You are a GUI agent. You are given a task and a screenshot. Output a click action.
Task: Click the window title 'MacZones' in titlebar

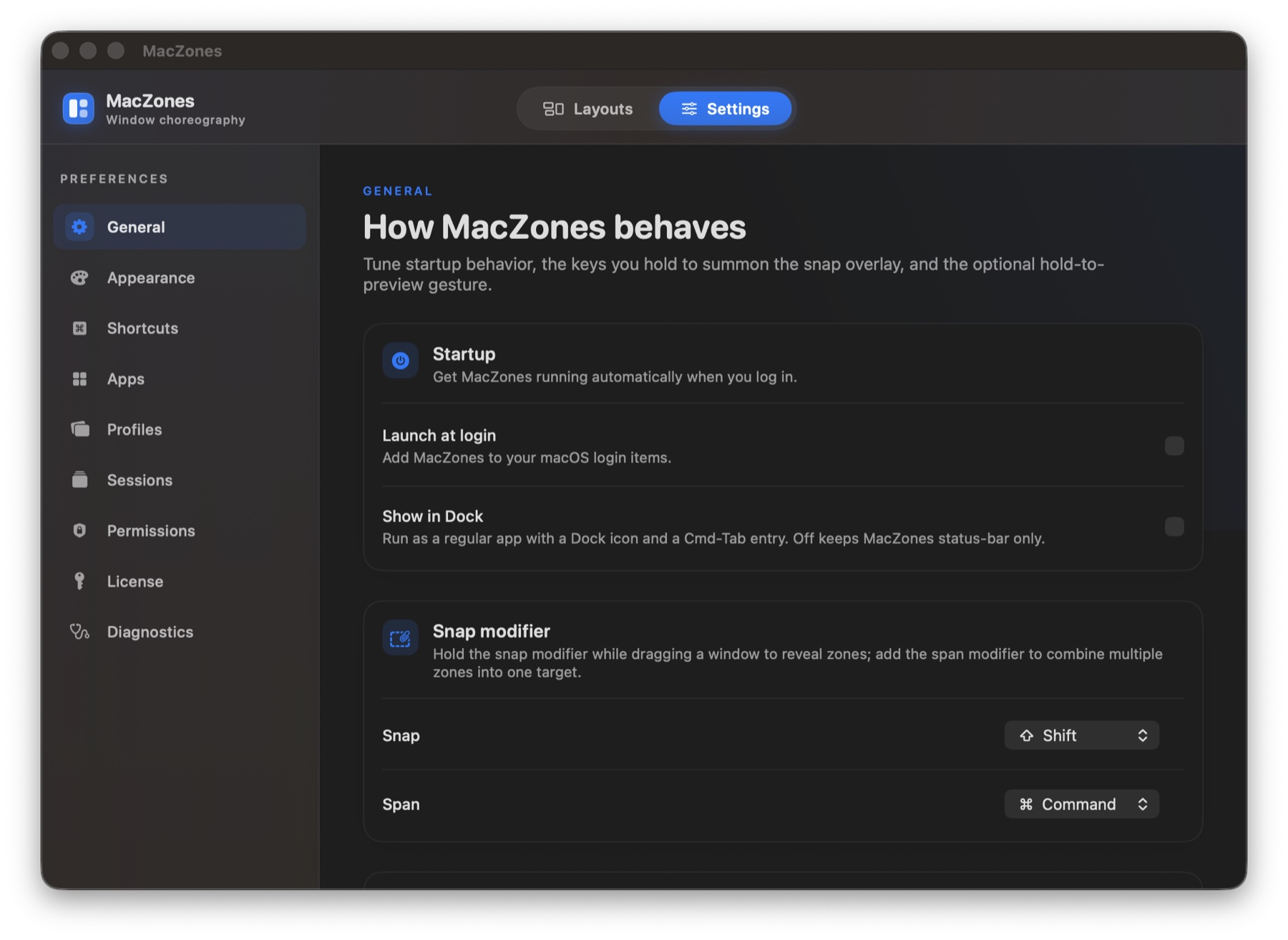point(182,51)
